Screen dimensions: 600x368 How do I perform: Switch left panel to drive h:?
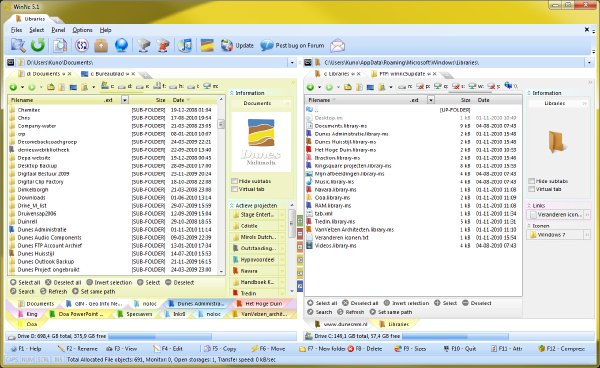[x=177, y=87]
